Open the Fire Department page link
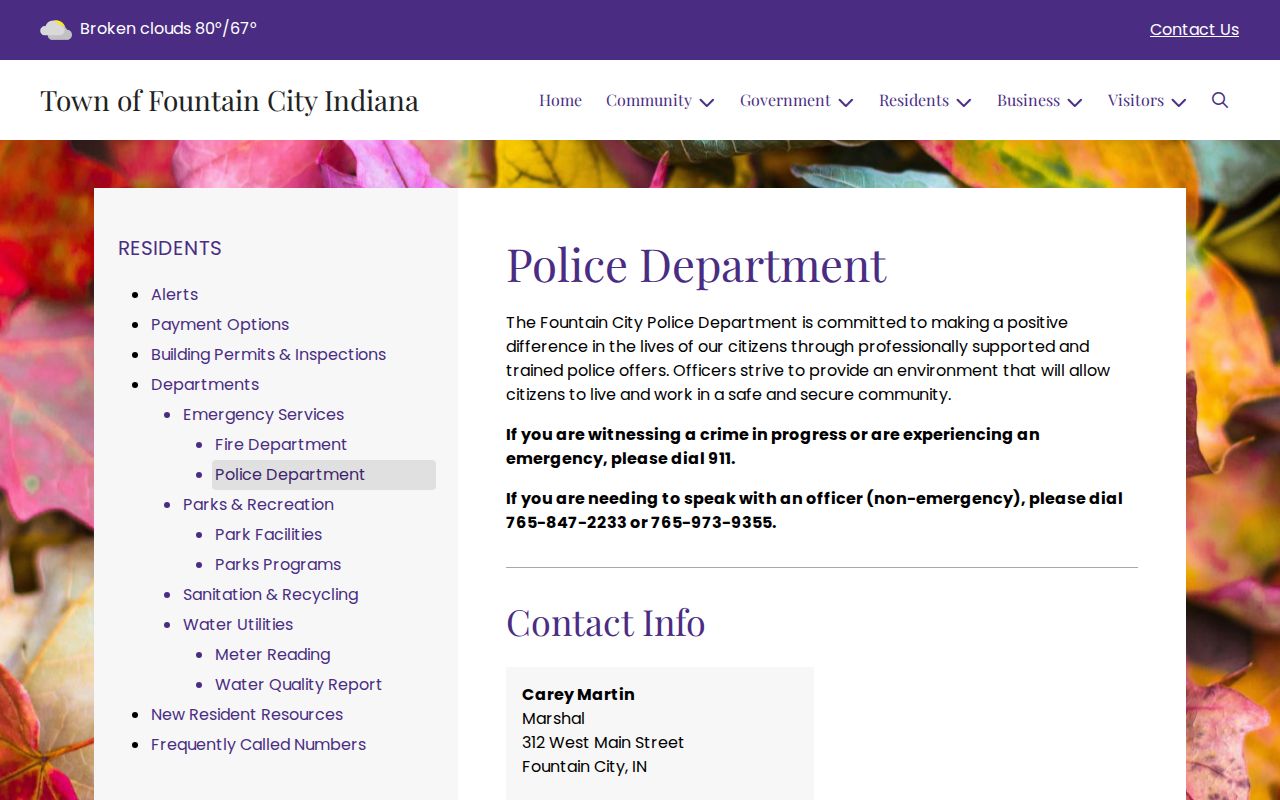This screenshot has height=800, width=1280. click(281, 444)
